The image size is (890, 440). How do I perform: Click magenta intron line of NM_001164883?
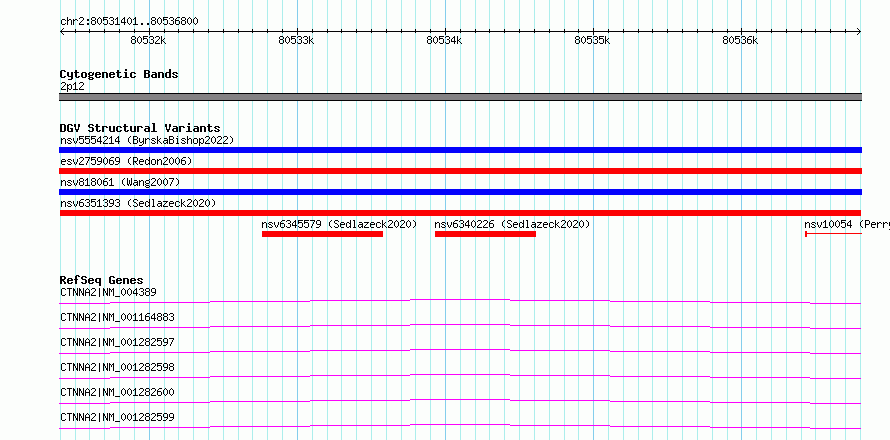(x=460, y=324)
